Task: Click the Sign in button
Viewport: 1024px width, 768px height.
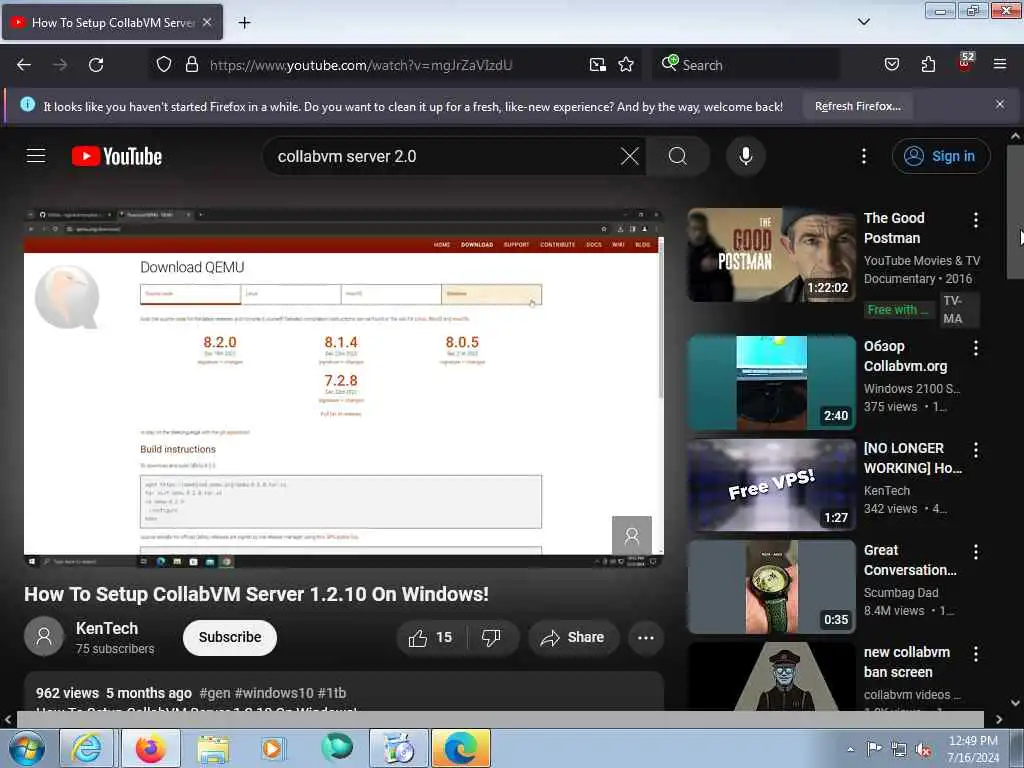Action: pyautogui.click(x=940, y=156)
